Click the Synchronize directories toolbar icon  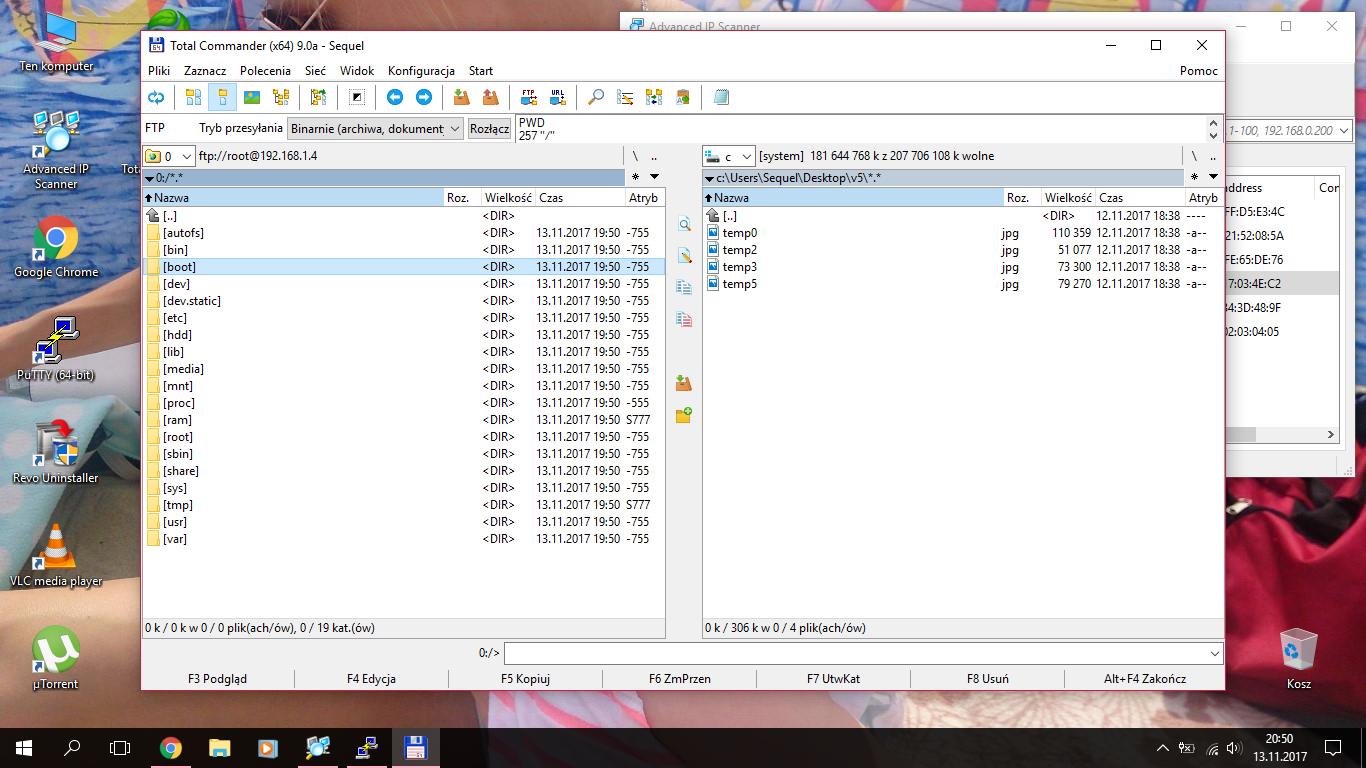coord(654,97)
